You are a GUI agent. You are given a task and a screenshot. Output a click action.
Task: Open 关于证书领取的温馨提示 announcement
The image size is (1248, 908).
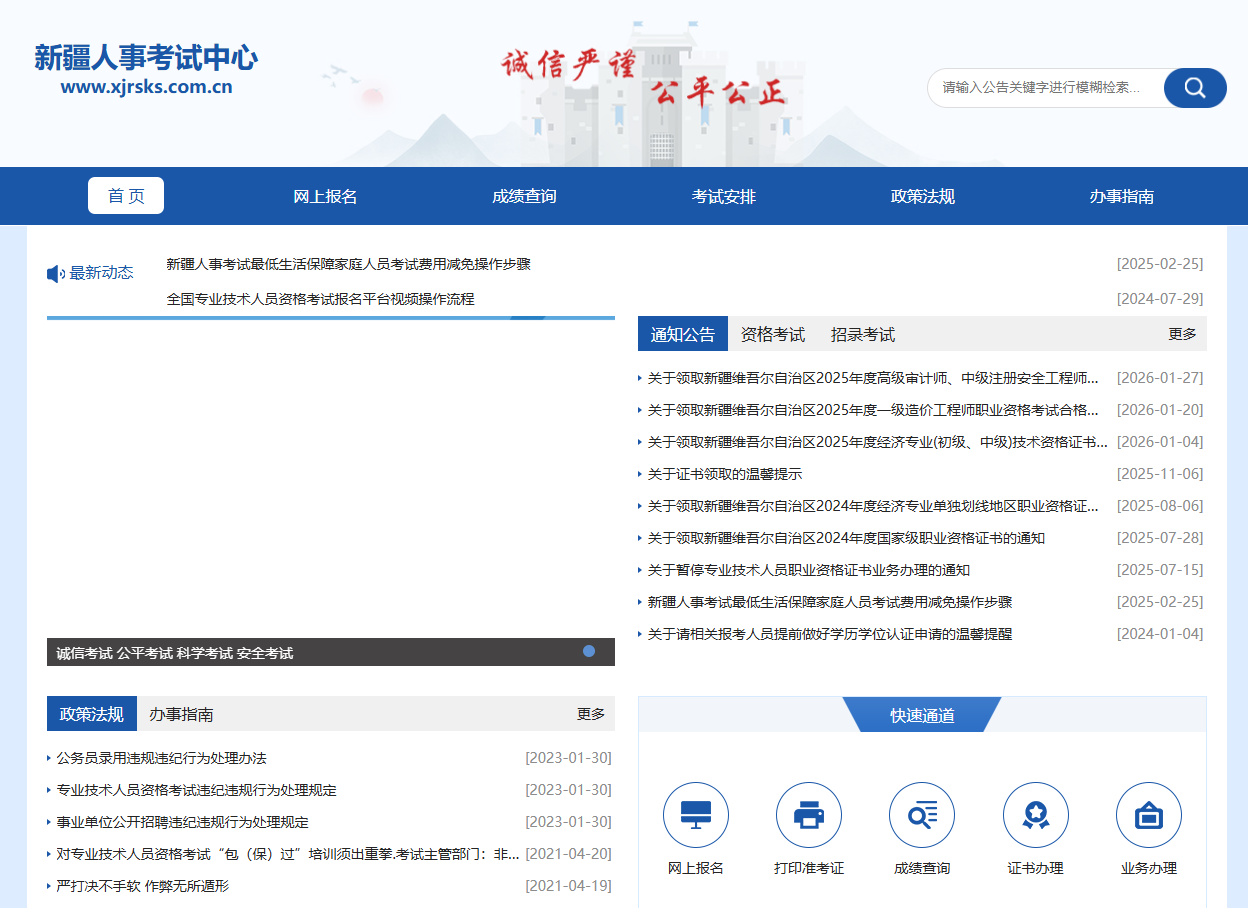coord(724,474)
